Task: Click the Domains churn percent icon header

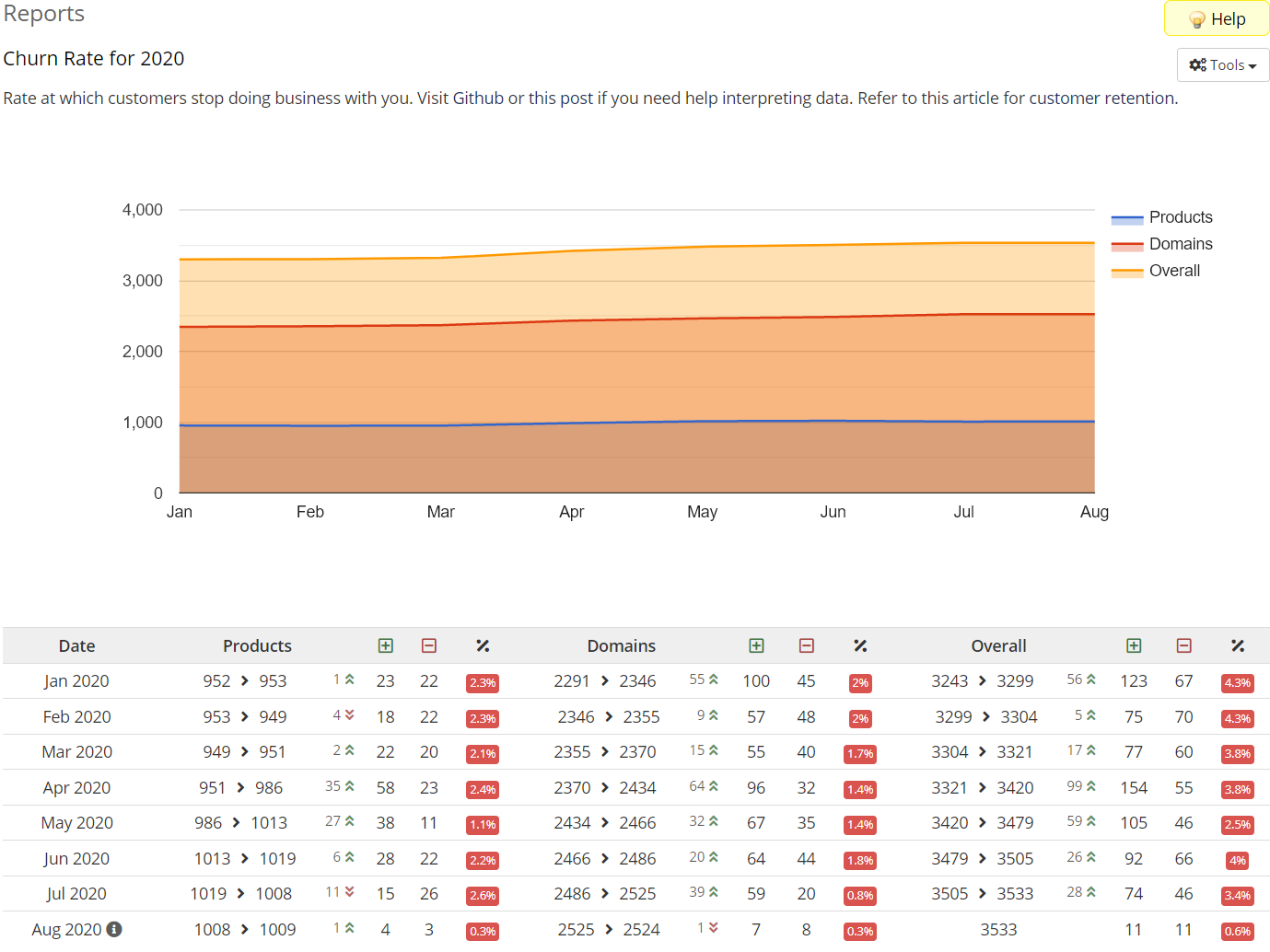Action: click(x=860, y=646)
